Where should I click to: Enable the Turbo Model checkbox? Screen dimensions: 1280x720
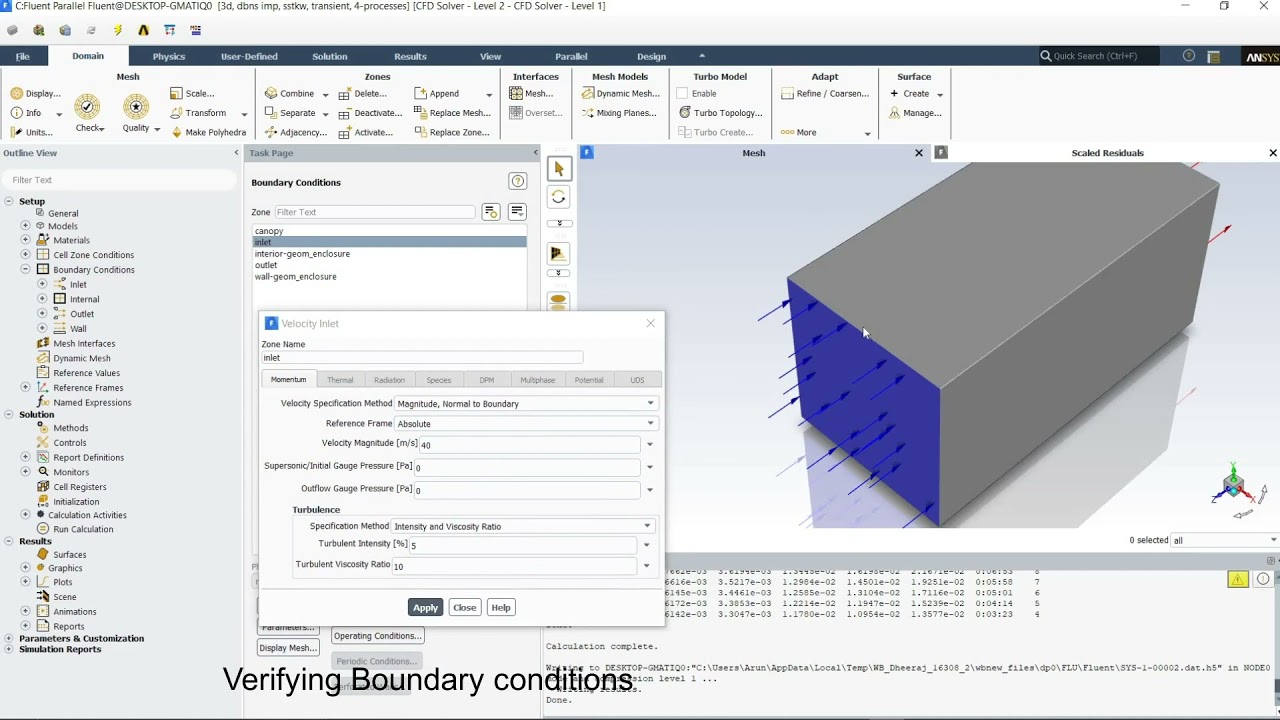click(x=683, y=93)
